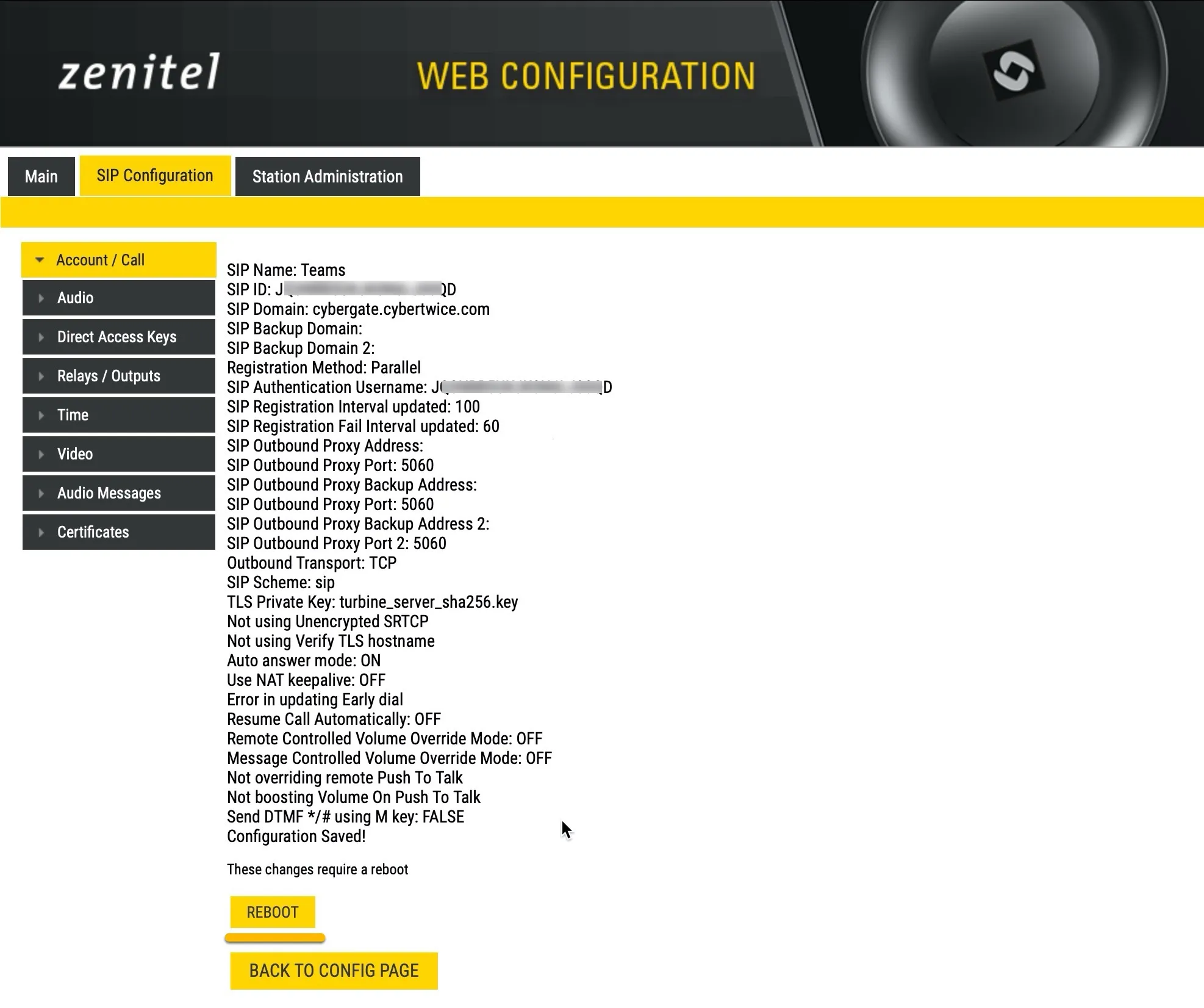Click the SIP Scheme: sip line
The height and width of the screenshot is (1008, 1204).
click(281, 583)
